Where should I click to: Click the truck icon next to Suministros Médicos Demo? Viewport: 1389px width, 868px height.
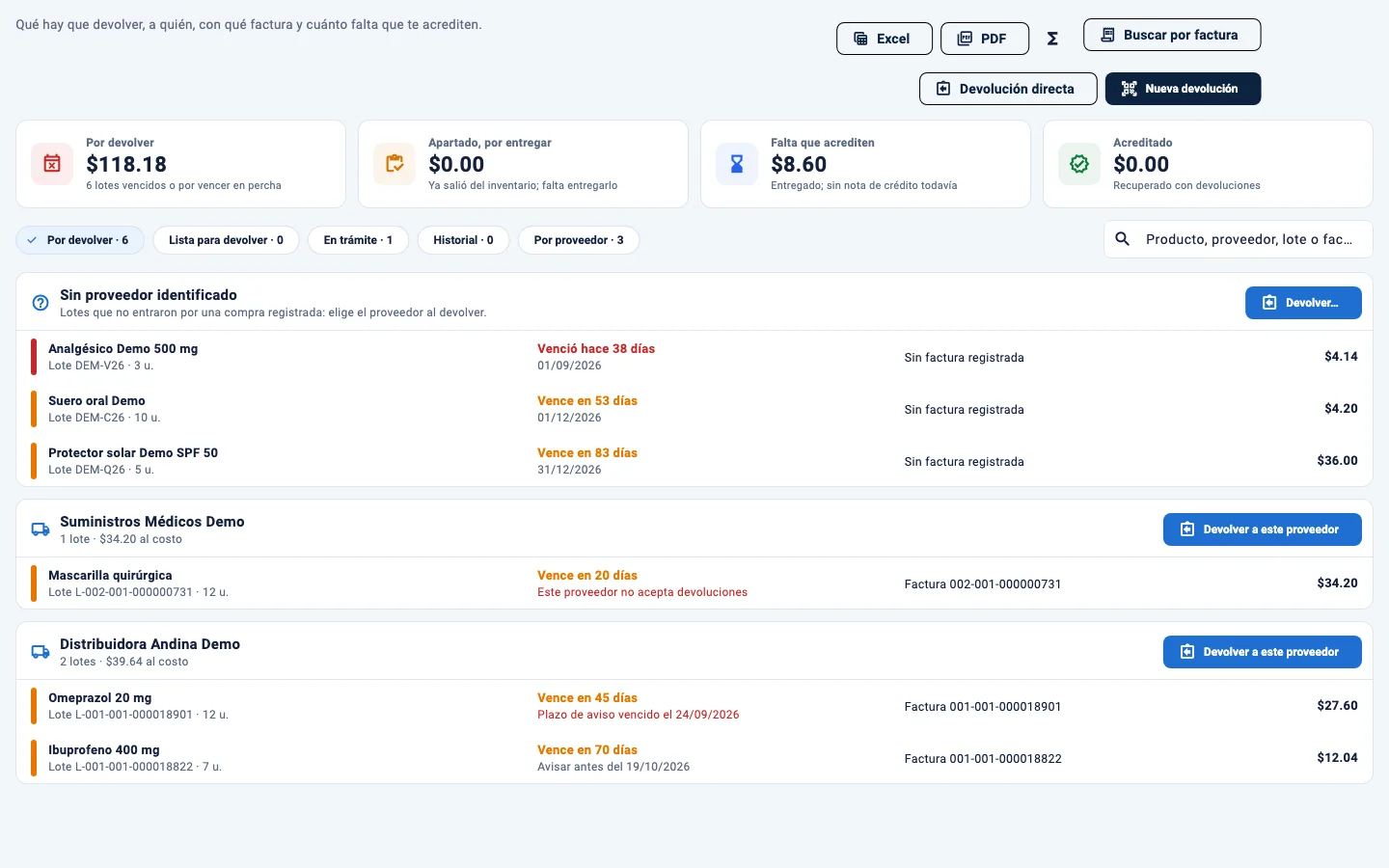click(41, 529)
